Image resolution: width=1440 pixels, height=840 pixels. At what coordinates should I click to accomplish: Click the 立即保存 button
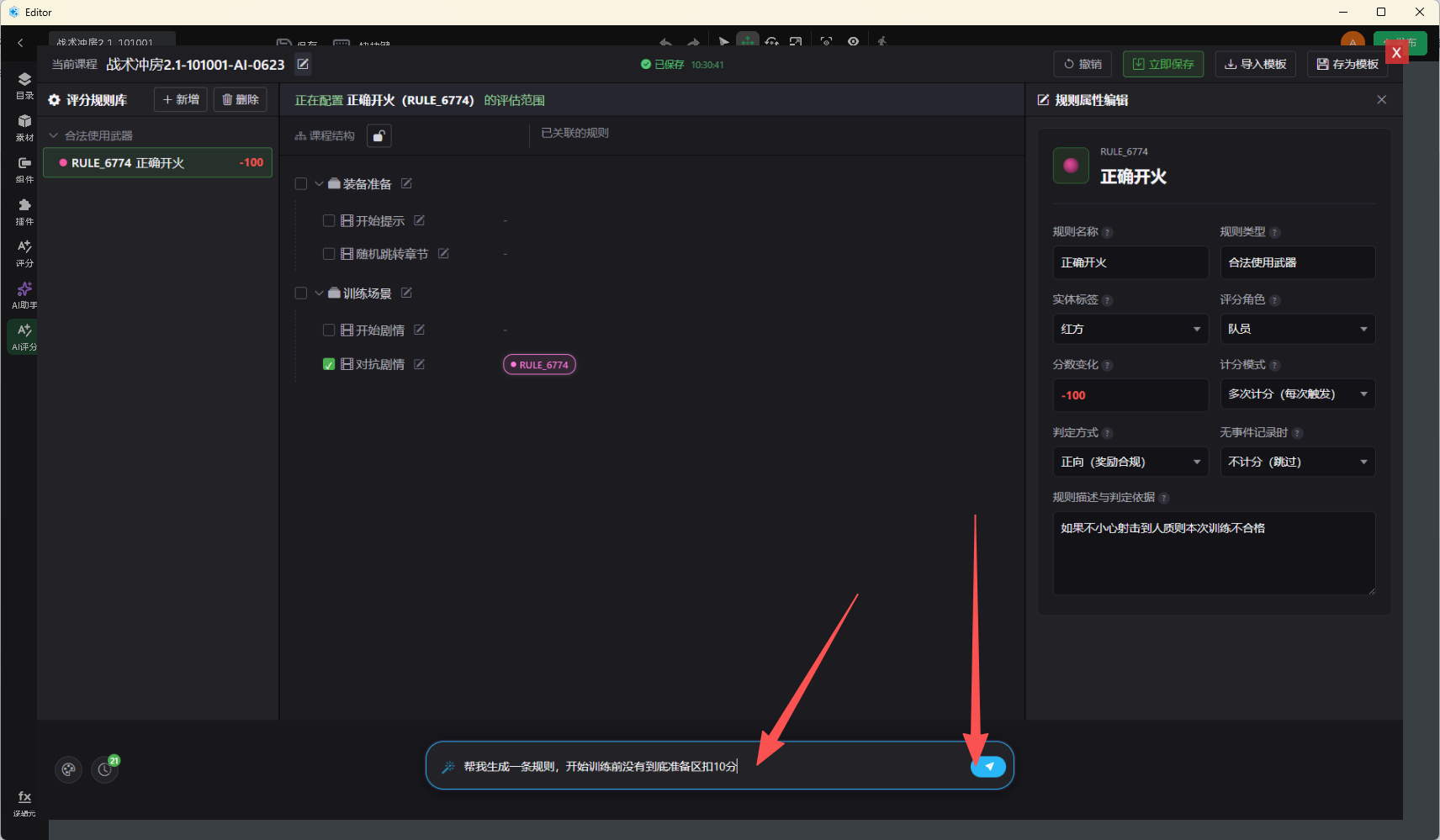tap(1163, 64)
